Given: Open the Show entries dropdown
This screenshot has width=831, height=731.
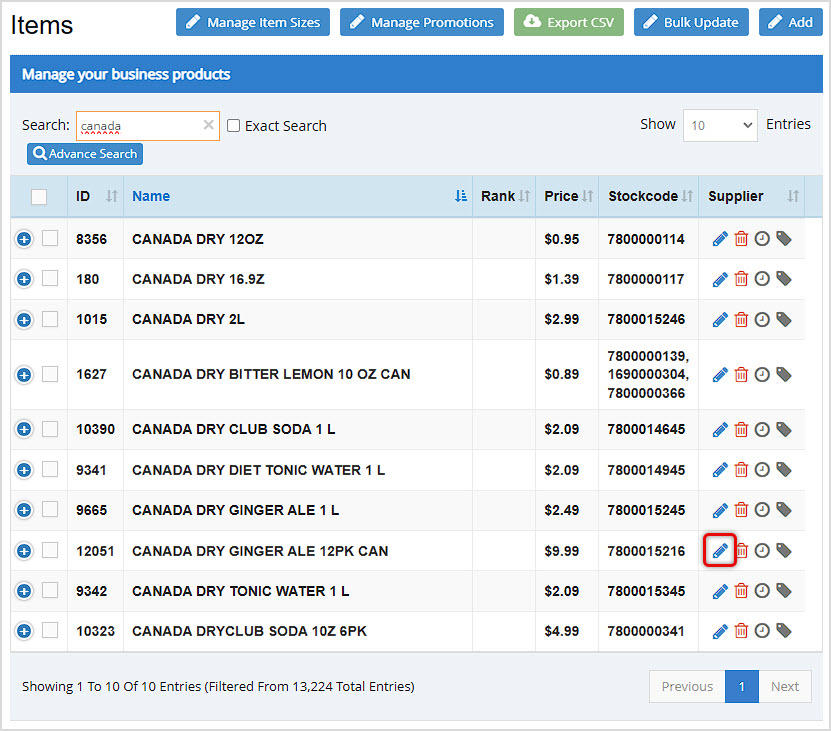Looking at the screenshot, I should coord(720,126).
